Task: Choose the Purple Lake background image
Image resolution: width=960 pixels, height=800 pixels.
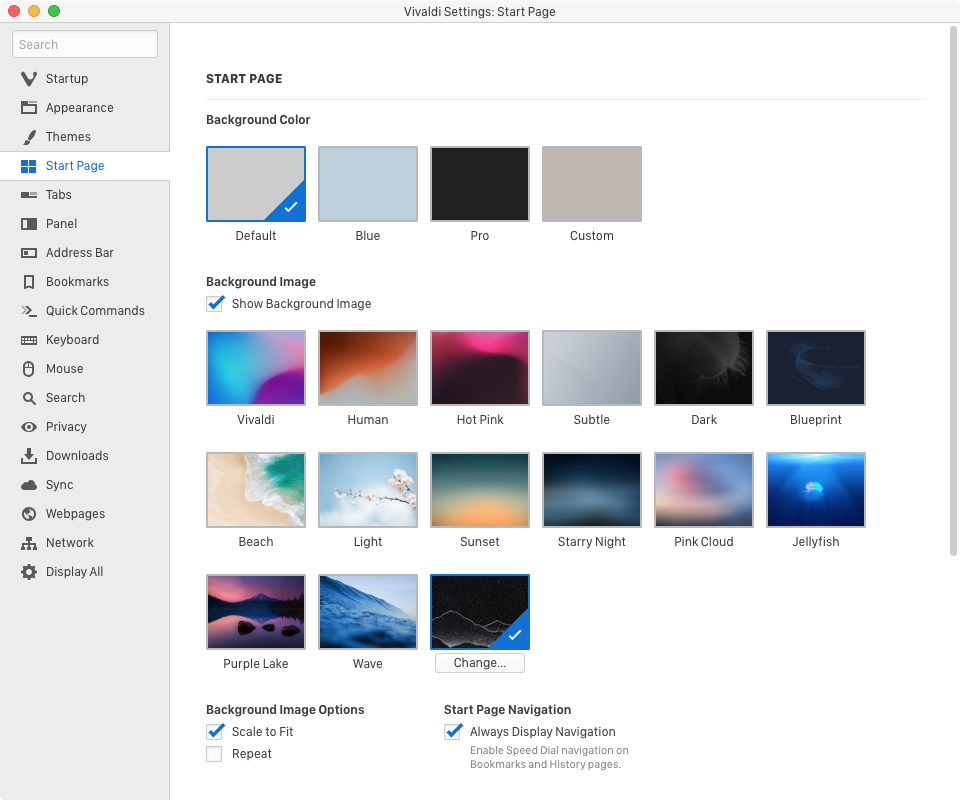Action: [x=256, y=611]
